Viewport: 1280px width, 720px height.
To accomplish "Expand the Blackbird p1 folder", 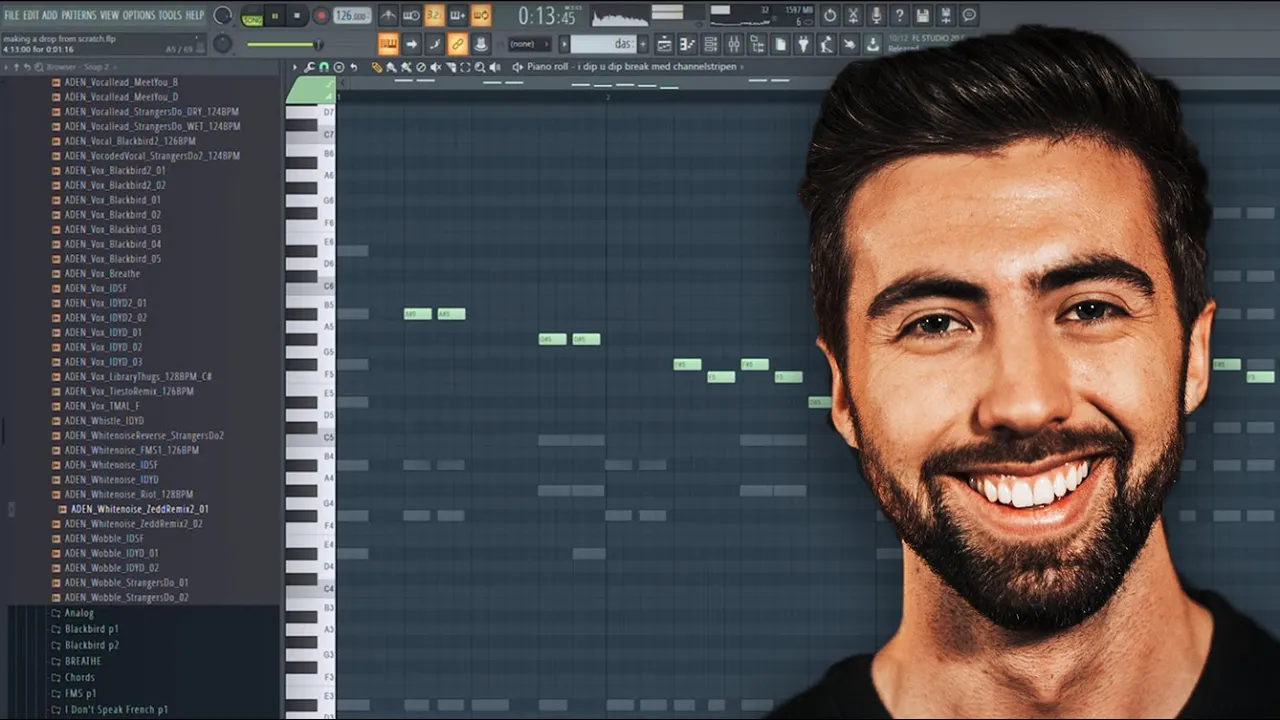I will [84, 629].
